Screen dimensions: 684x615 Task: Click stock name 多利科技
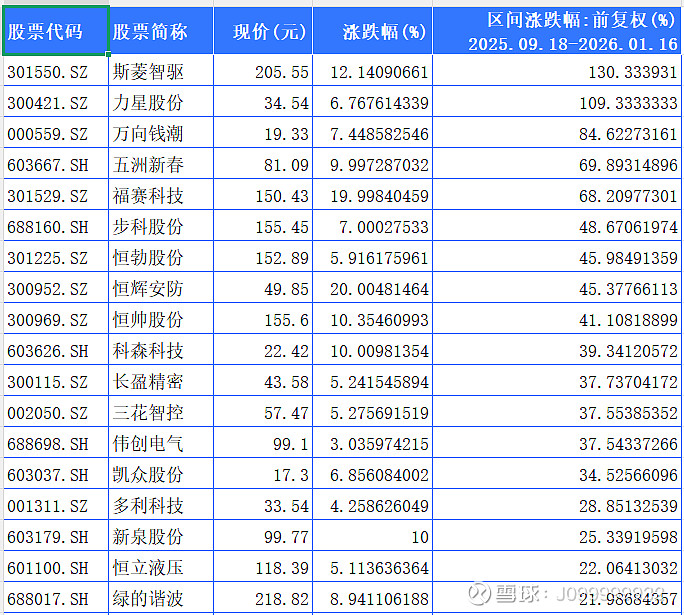point(148,505)
